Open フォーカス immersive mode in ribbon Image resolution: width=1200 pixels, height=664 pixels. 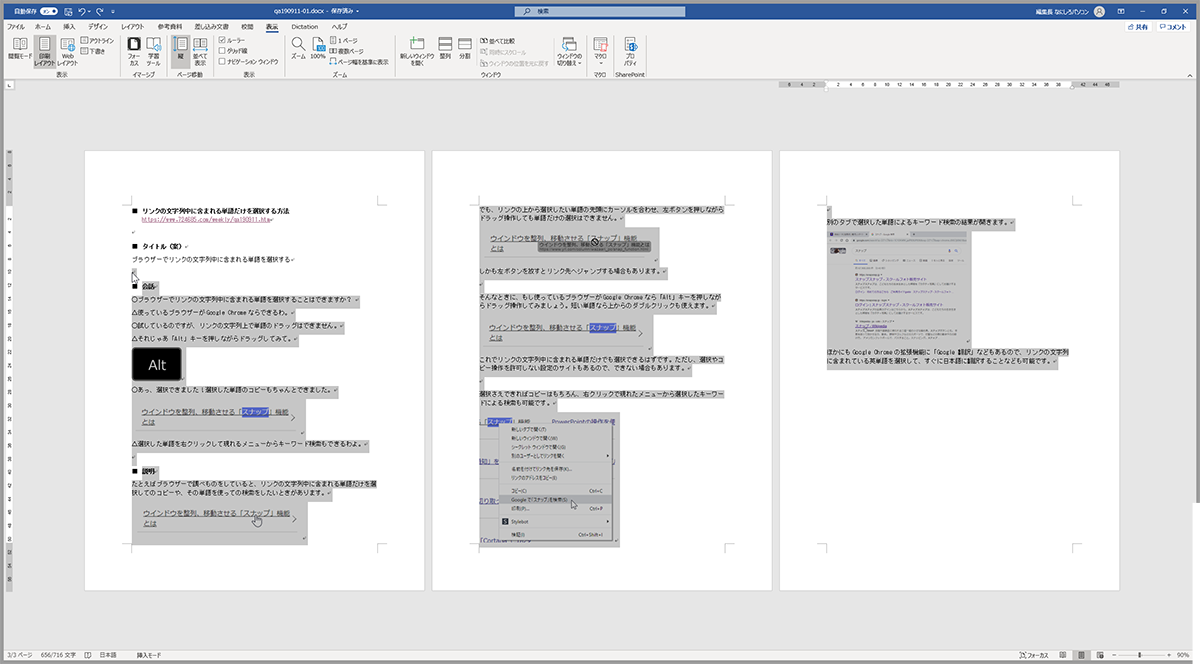click(x=134, y=51)
